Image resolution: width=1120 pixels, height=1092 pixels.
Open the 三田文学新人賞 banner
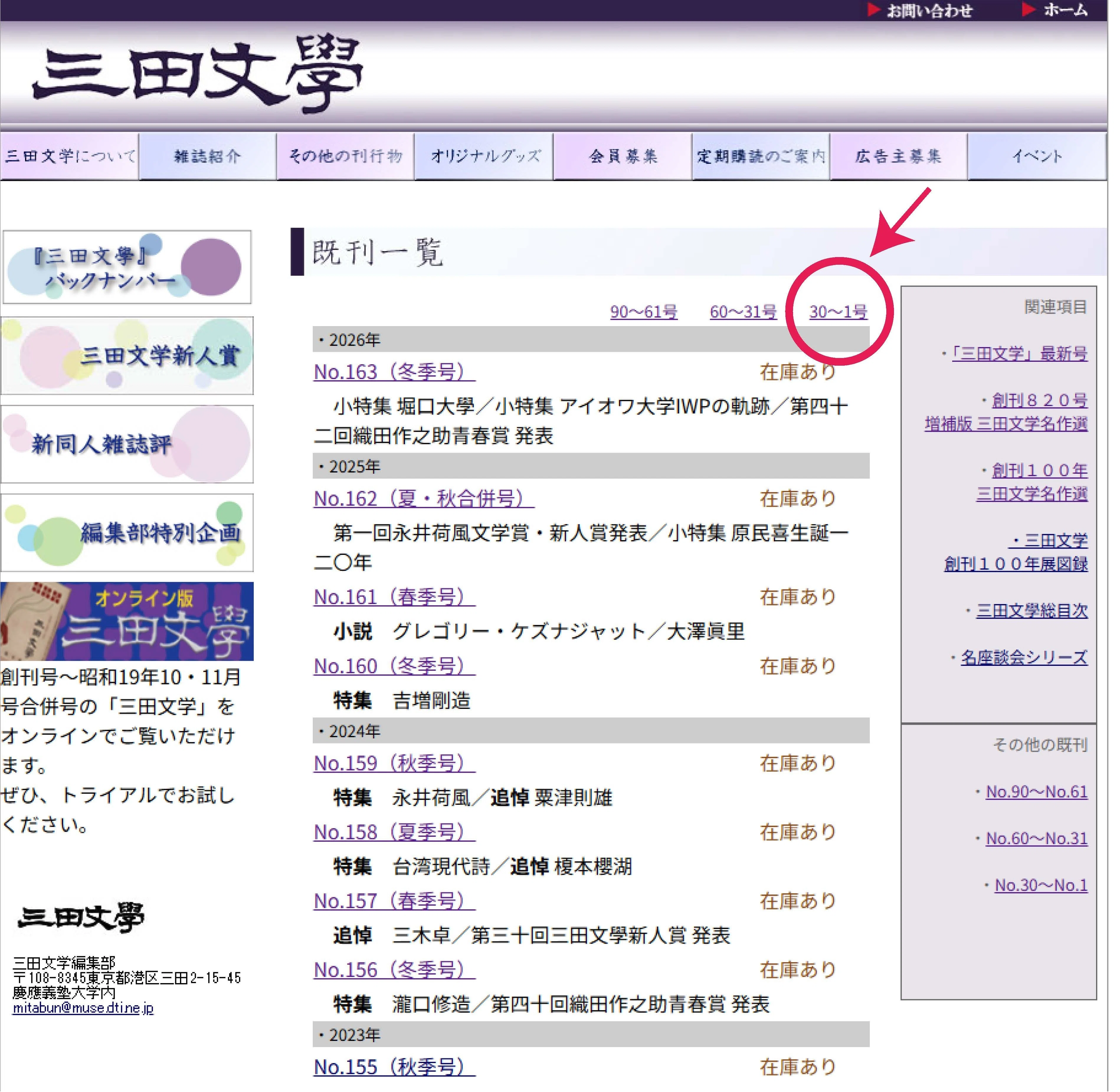coord(127,356)
